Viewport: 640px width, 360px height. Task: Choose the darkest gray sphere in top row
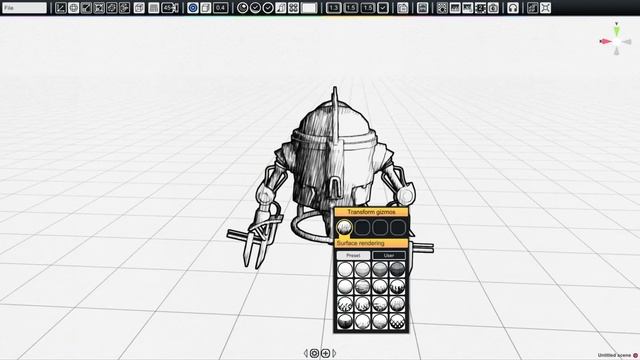397,269
